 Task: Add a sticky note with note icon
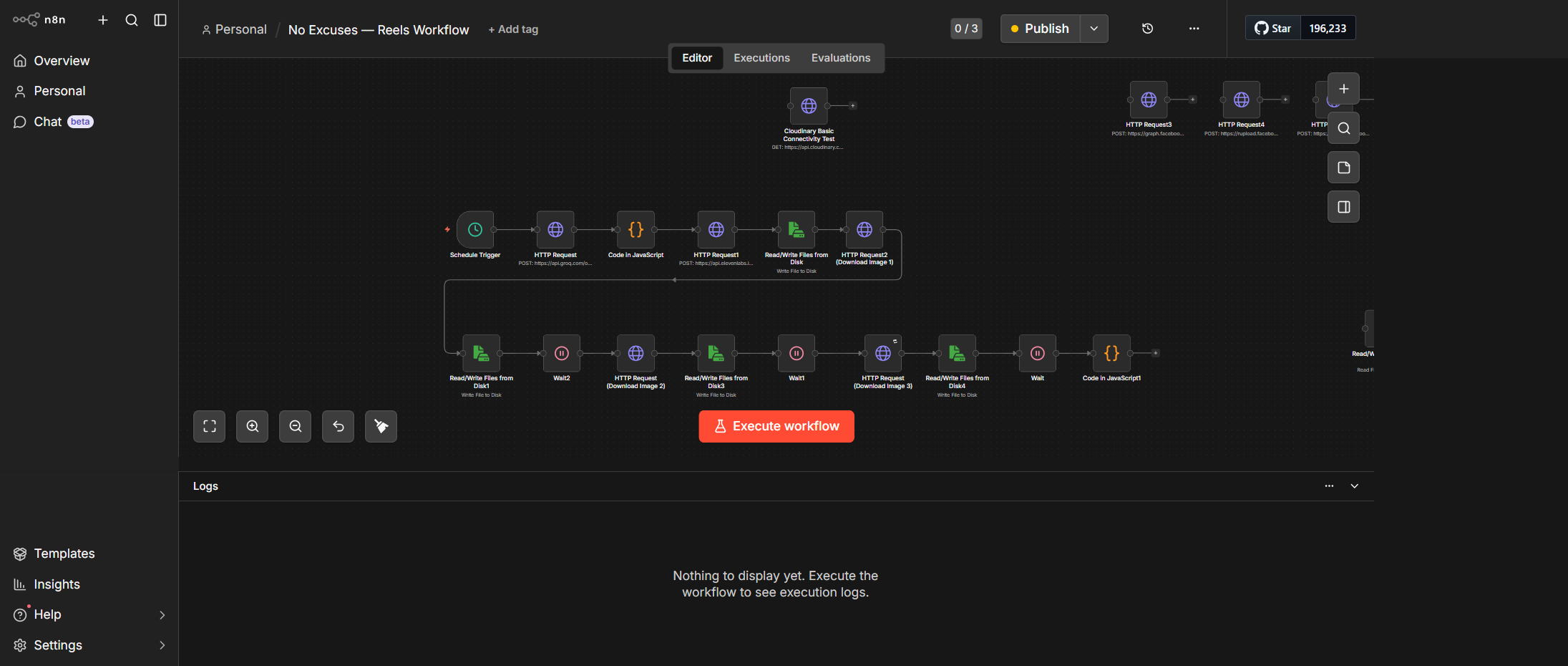(x=1344, y=168)
